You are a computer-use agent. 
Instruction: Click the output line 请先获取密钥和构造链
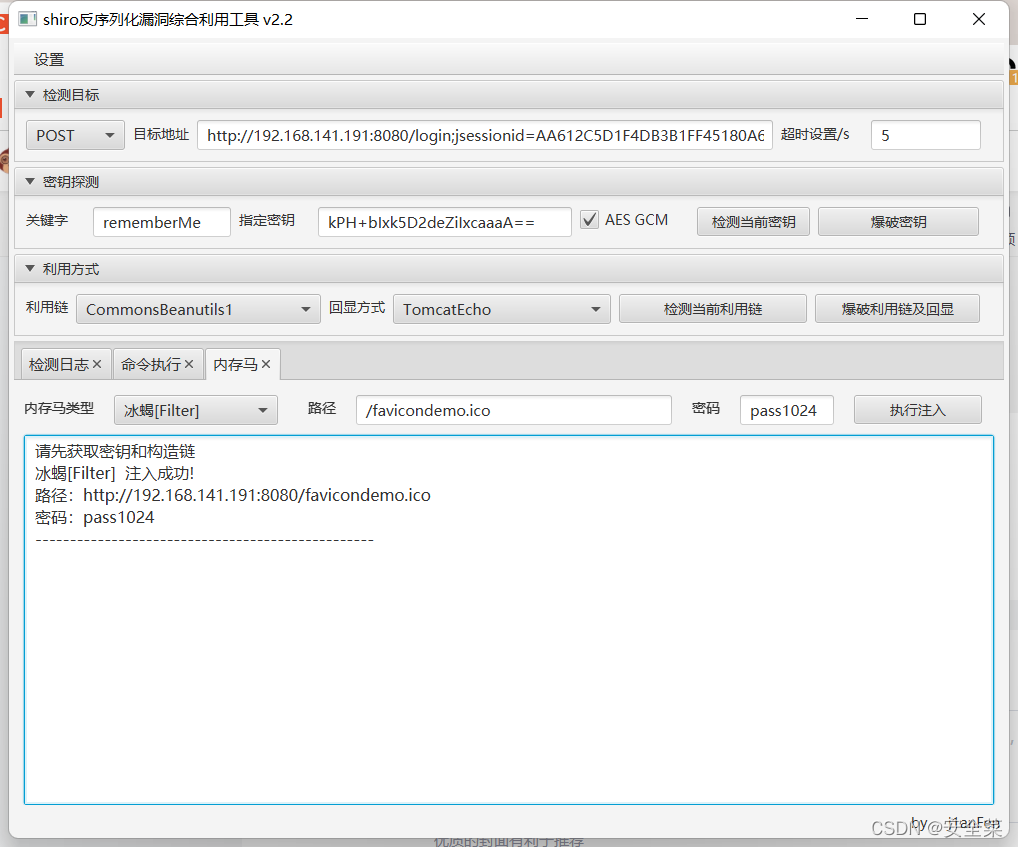115,451
